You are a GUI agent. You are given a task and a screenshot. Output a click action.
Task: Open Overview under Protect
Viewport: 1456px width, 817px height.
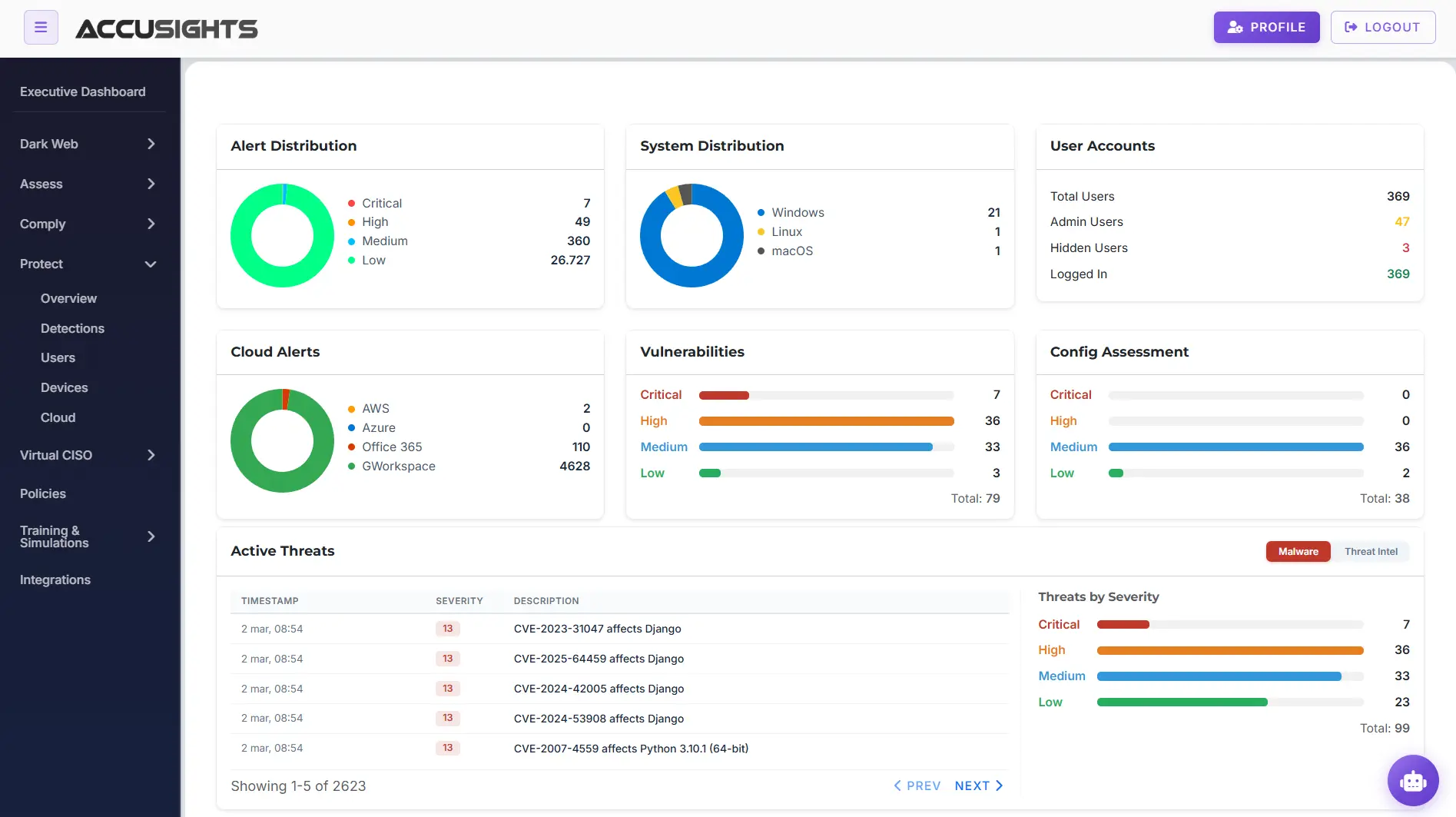click(68, 298)
